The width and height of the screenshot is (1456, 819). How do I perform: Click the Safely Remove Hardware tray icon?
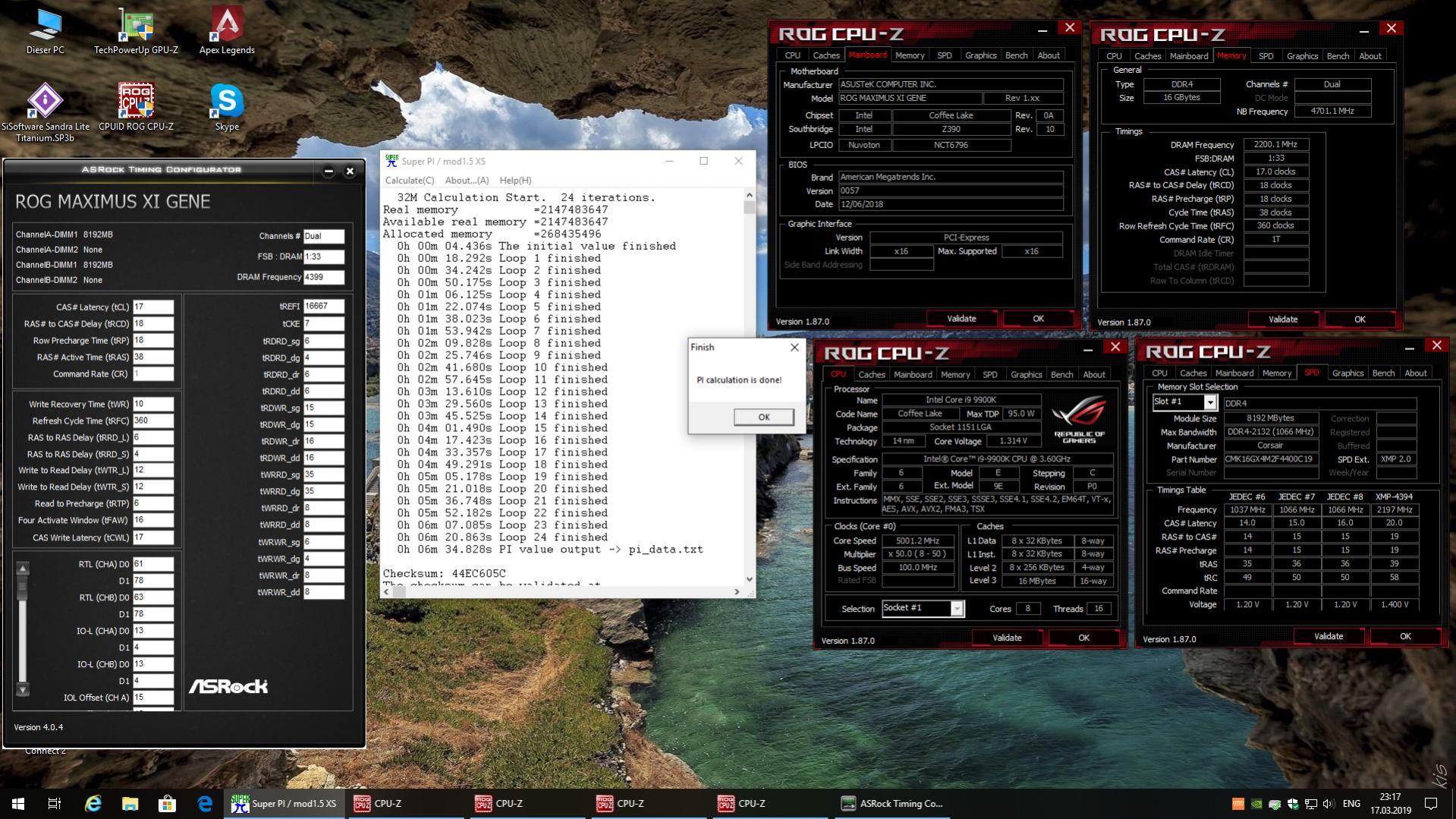pyautogui.click(x=1275, y=804)
